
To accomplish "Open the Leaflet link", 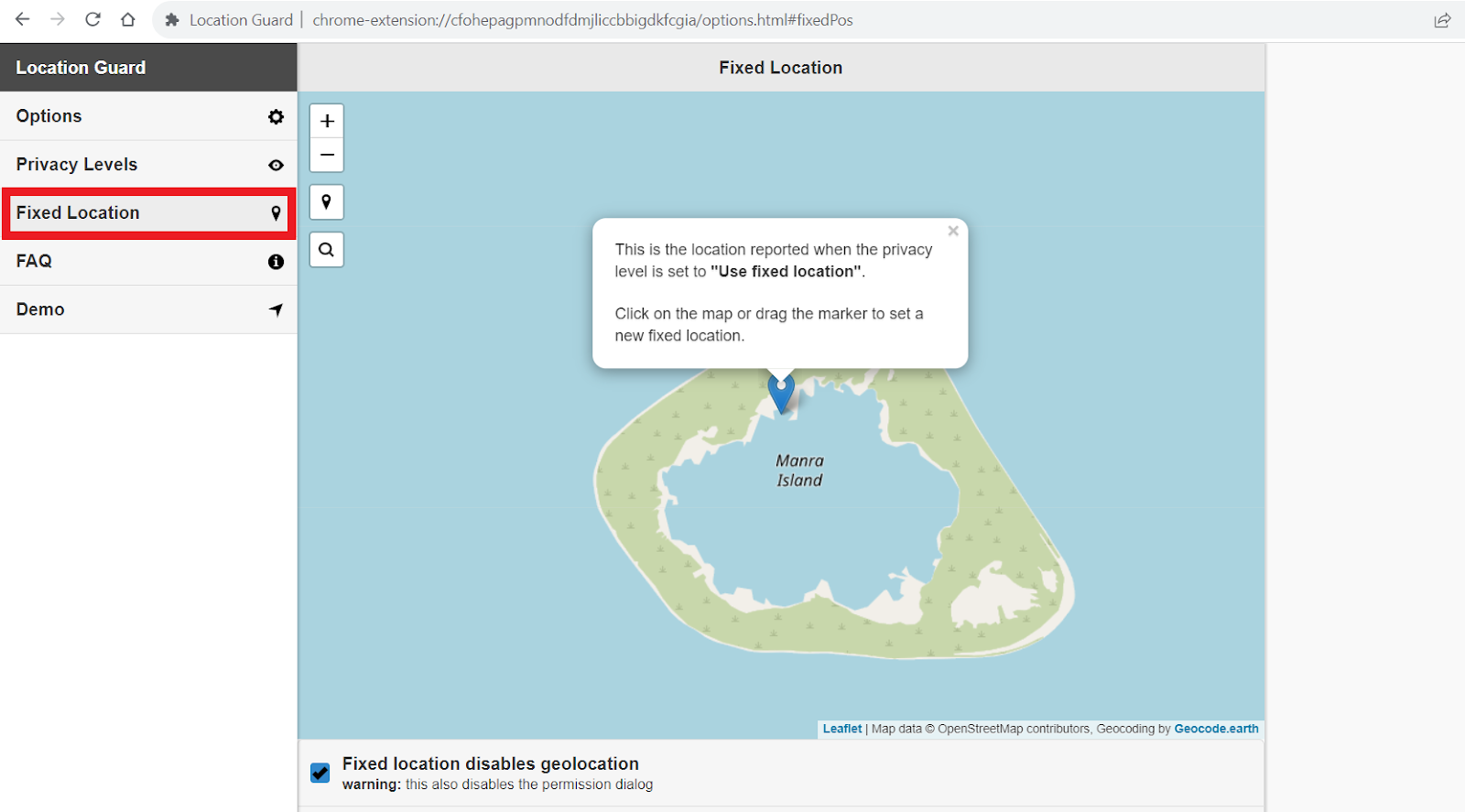I will [x=842, y=729].
